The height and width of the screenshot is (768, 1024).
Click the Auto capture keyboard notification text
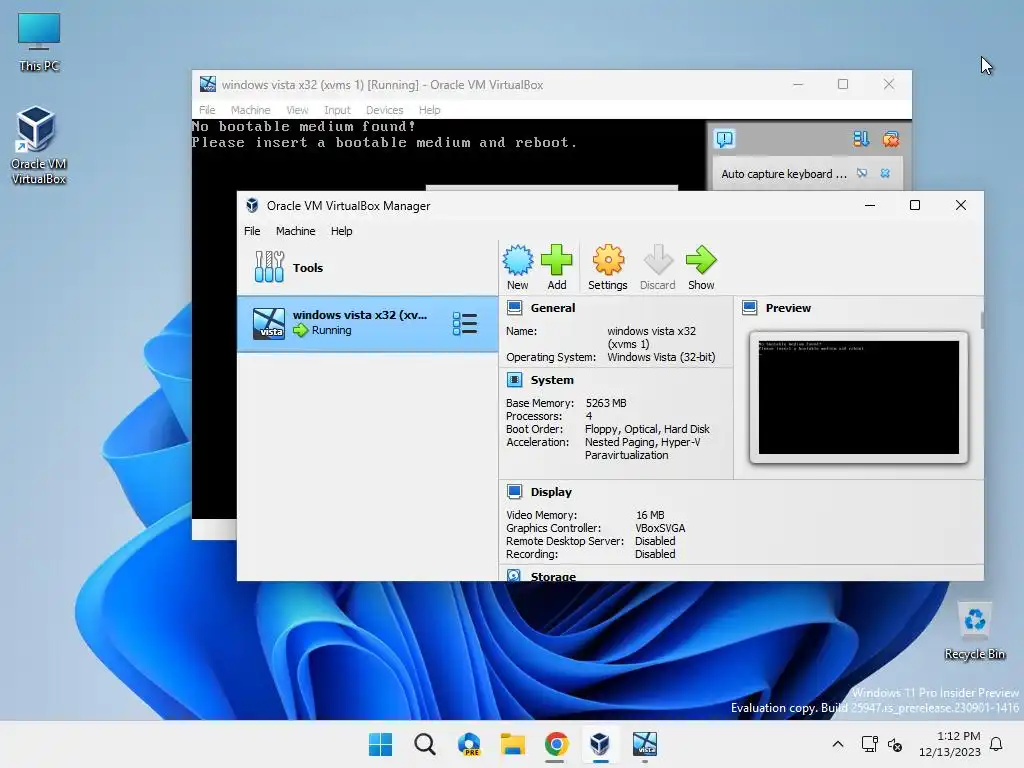pyautogui.click(x=784, y=174)
